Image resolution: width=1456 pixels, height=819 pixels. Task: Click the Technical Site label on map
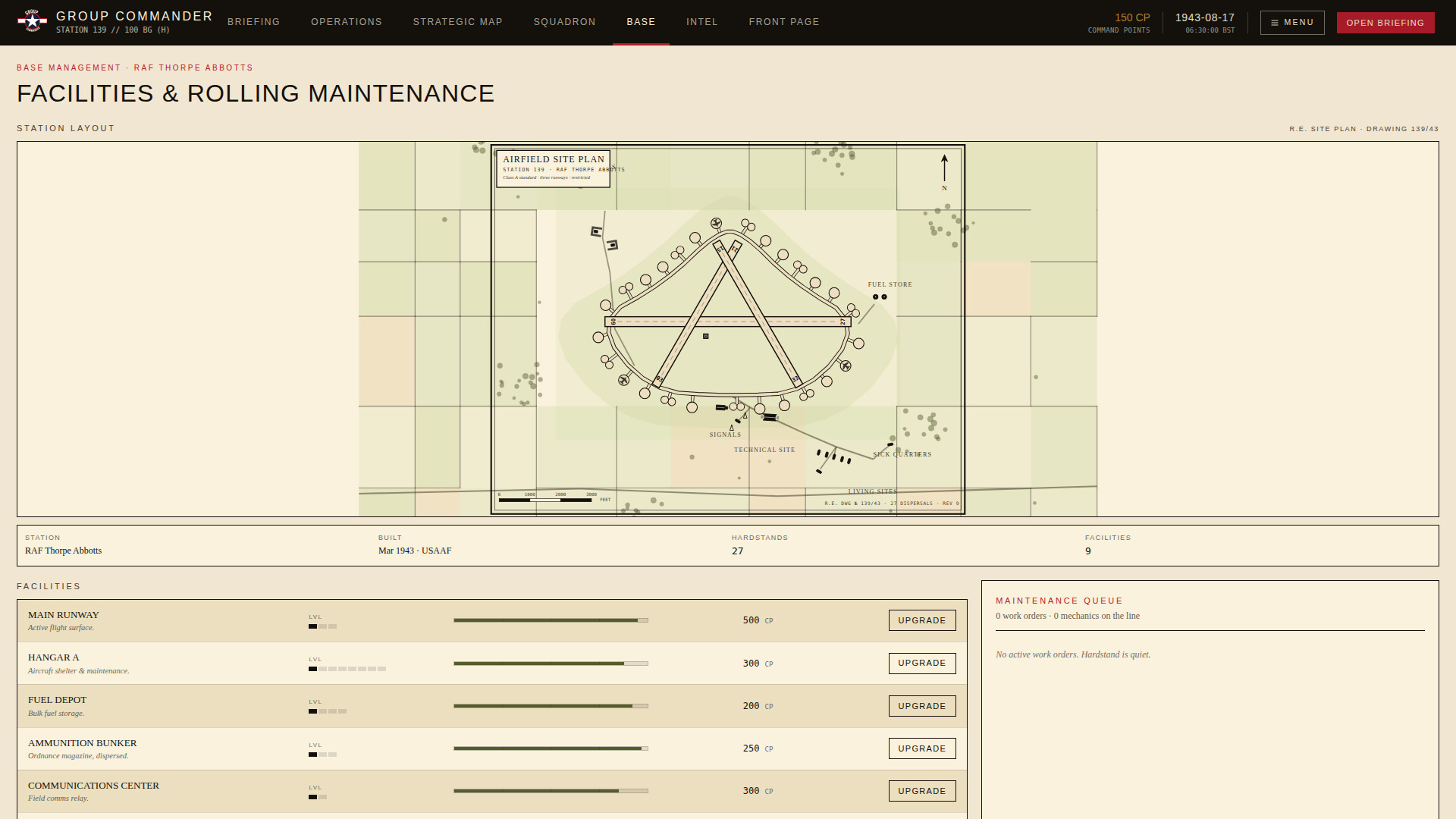point(764,450)
